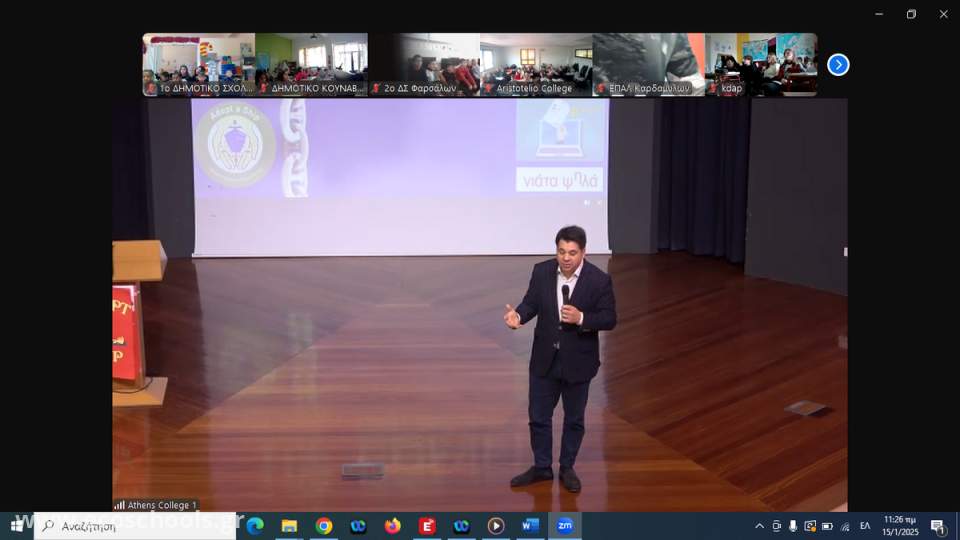Click the red E app taskbar icon
This screenshot has height=540, width=960.
pos(427,526)
